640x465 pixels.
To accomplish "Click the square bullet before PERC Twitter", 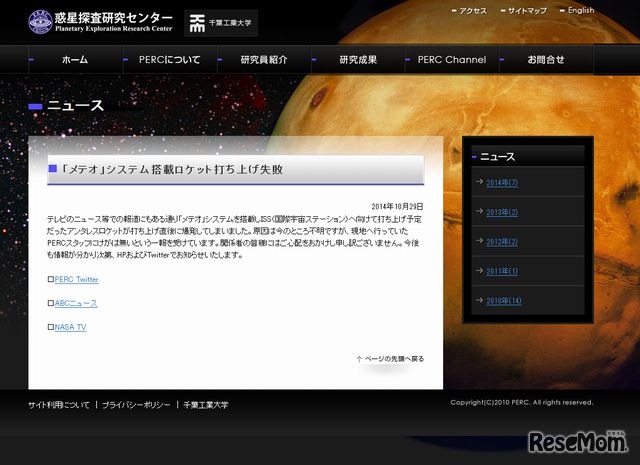I will (51, 279).
